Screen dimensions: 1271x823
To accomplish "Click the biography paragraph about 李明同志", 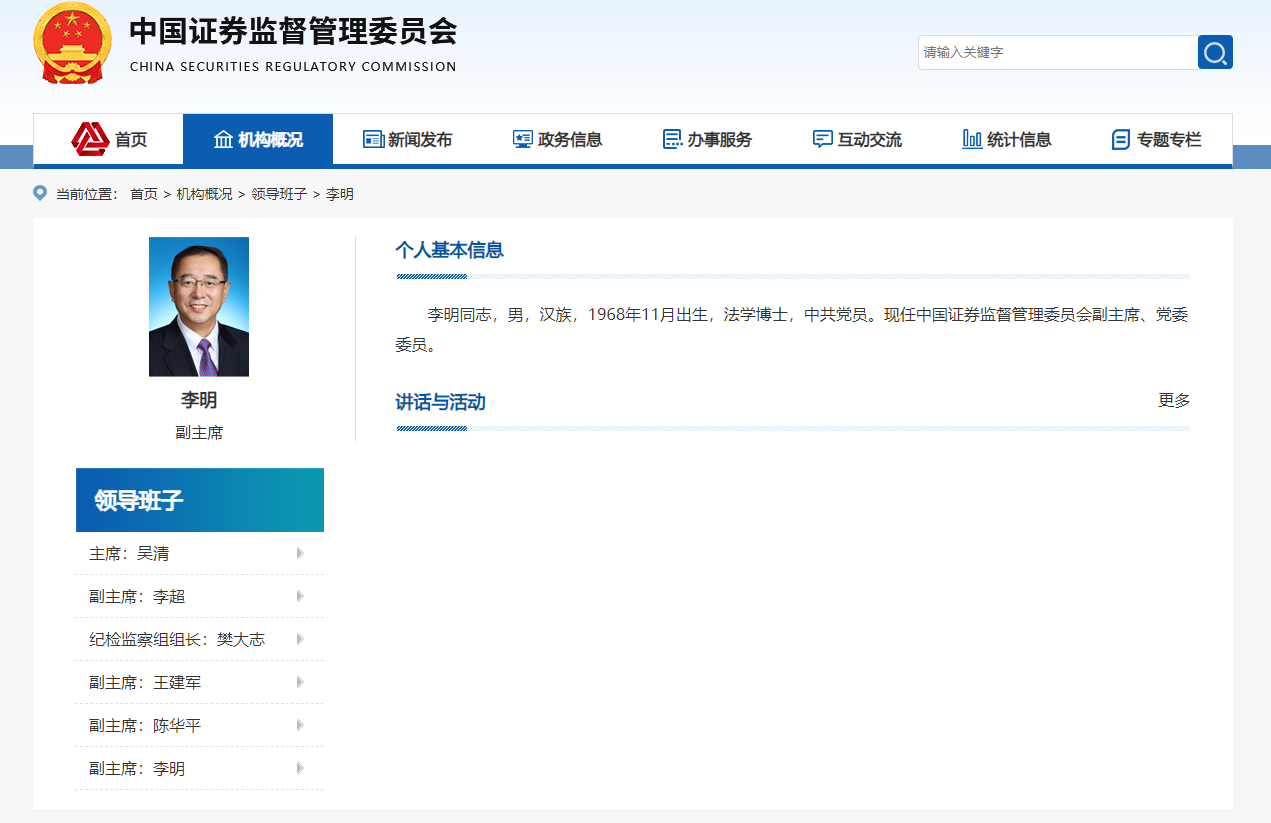I will click(x=792, y=330).
